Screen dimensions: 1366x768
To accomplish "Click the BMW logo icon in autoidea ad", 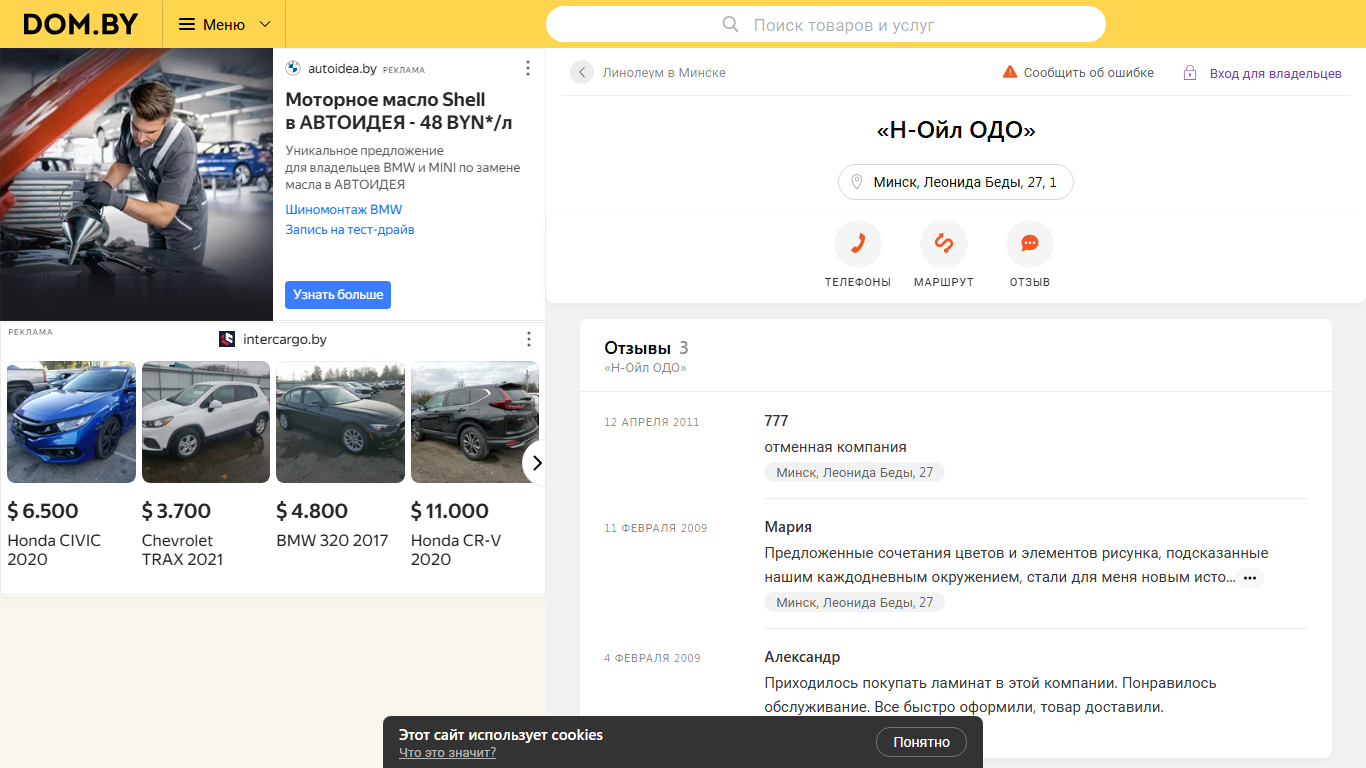I will click(293, 69).
